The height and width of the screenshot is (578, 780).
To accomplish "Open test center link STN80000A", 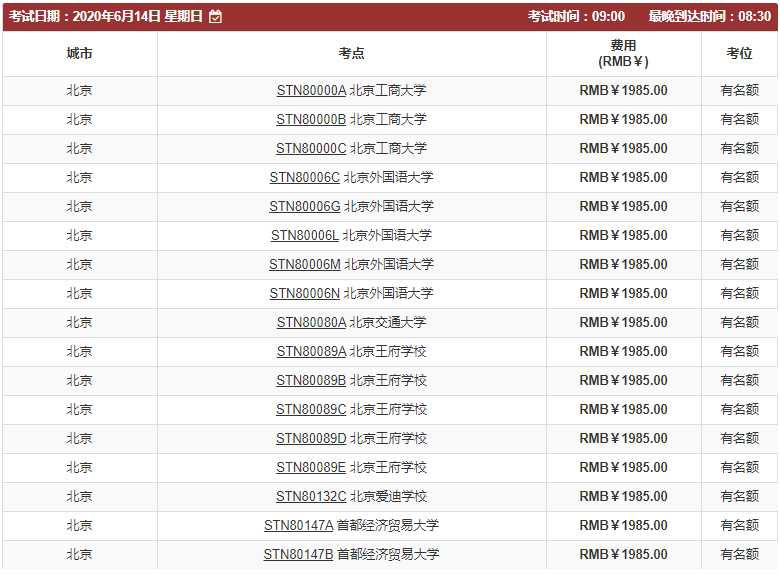I will 311,91.
